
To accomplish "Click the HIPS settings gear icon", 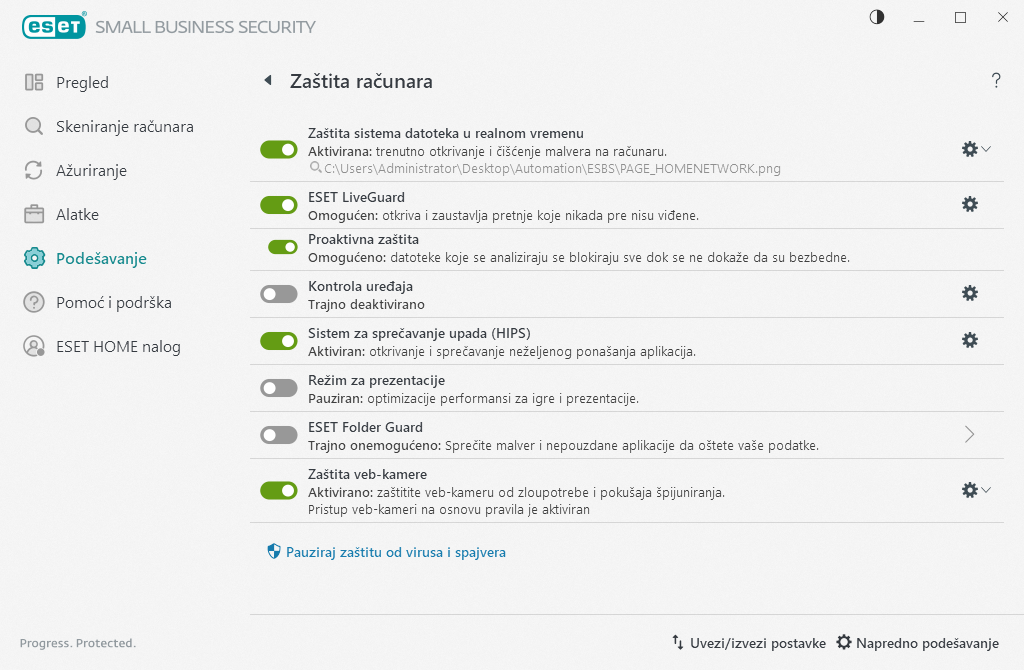I will point(969,340).
